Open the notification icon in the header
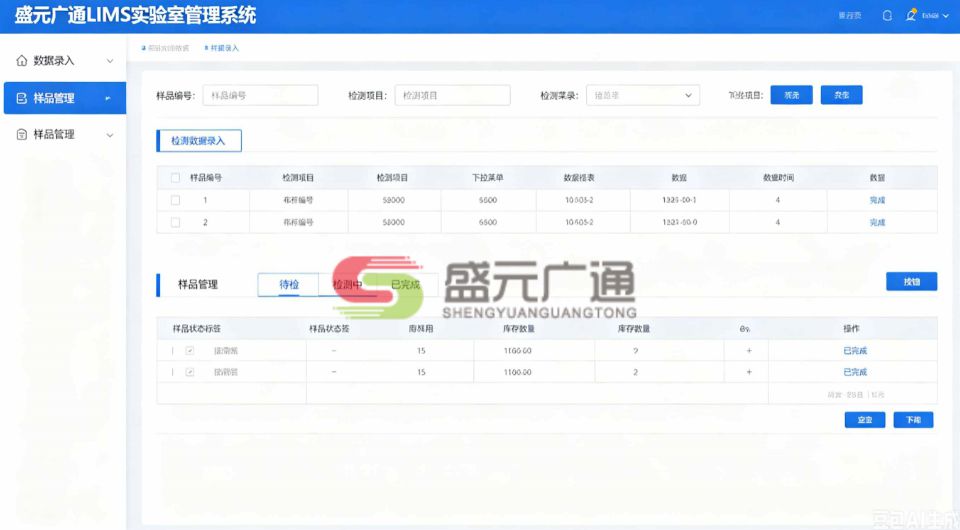Viewport: 960px width, 530px height. (x=887, y=16)
